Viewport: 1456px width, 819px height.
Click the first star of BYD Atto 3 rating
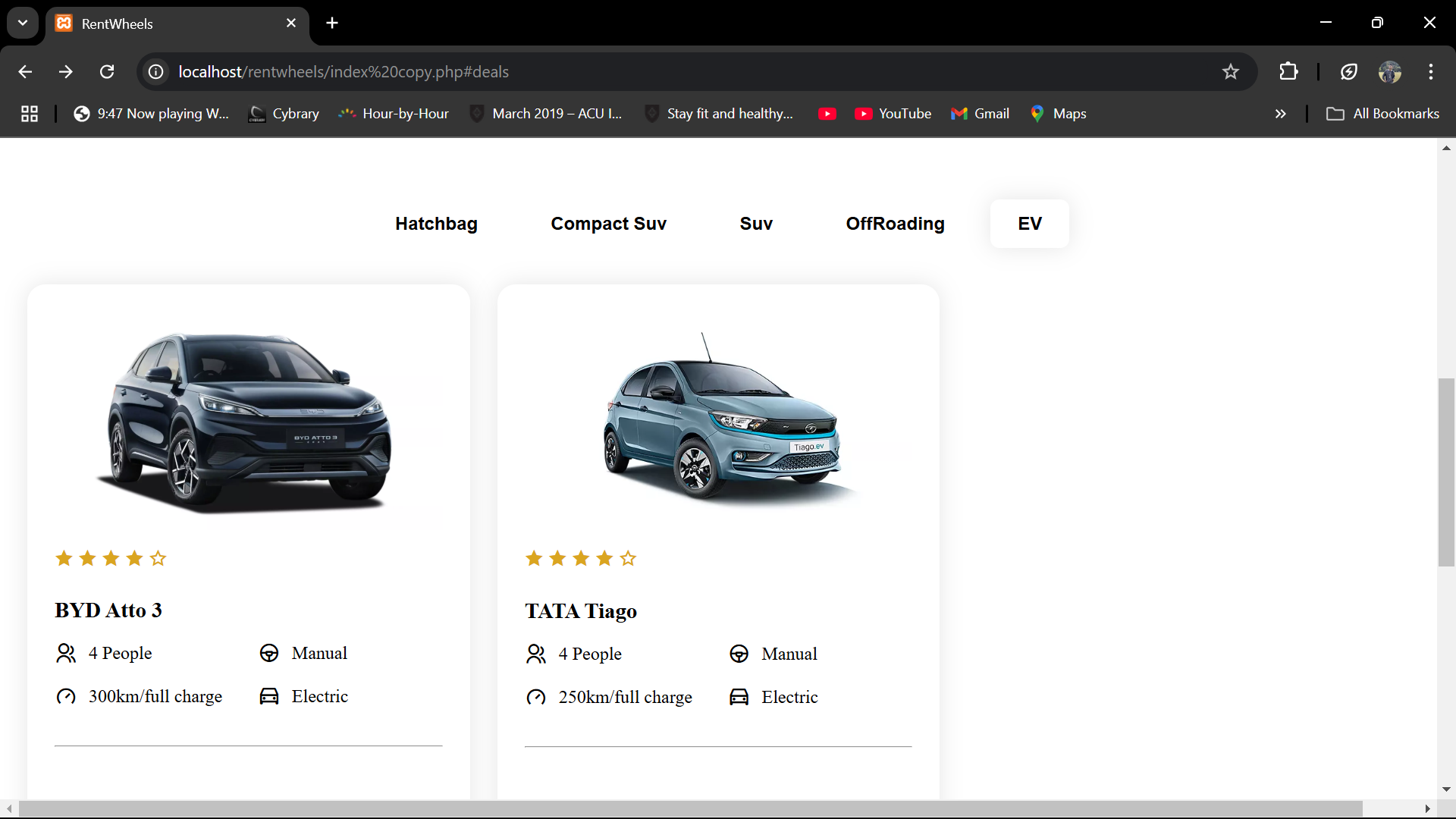[x=64, y=559]
